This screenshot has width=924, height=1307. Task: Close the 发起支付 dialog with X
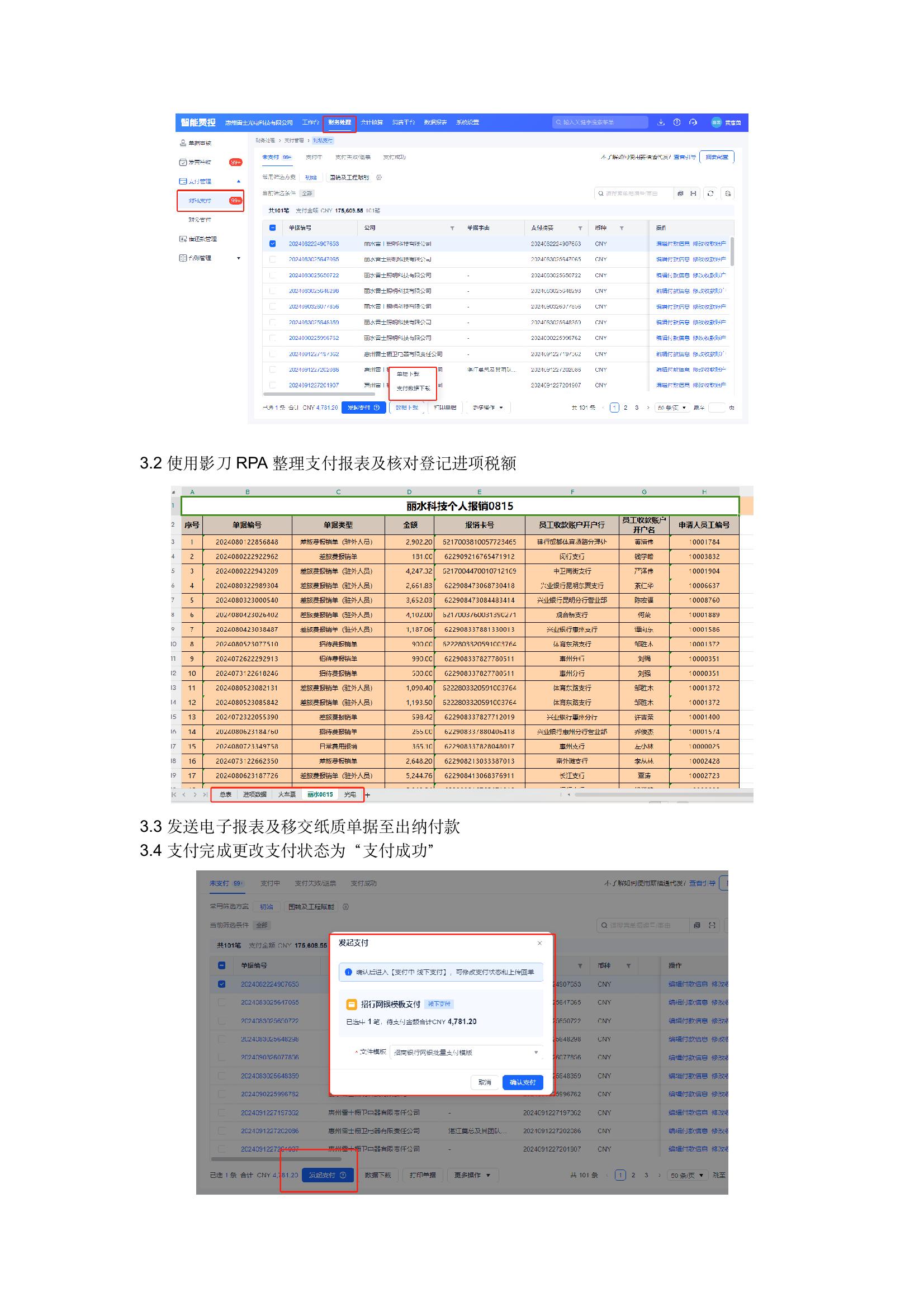click(x=539, y=943)
